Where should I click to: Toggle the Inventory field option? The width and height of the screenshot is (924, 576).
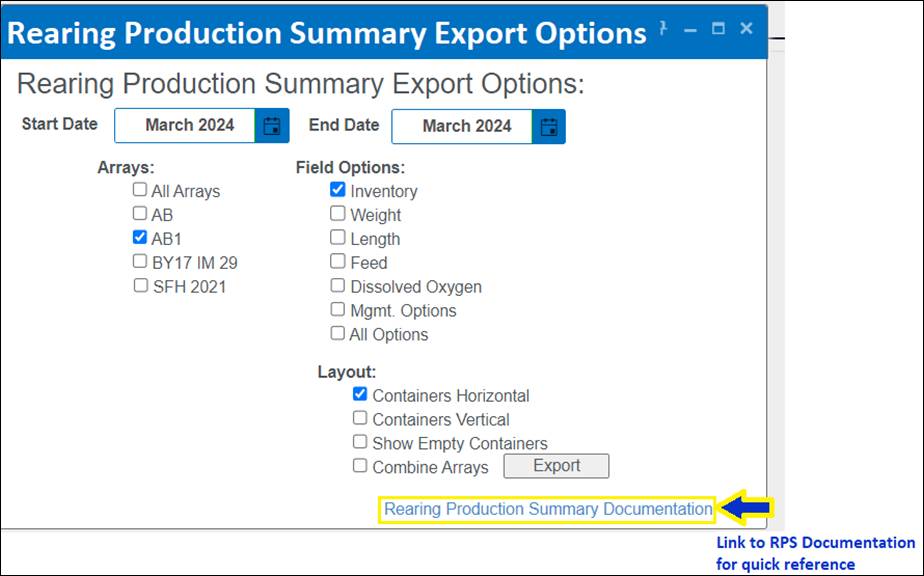pyautogui.click(x=338, y=190)
